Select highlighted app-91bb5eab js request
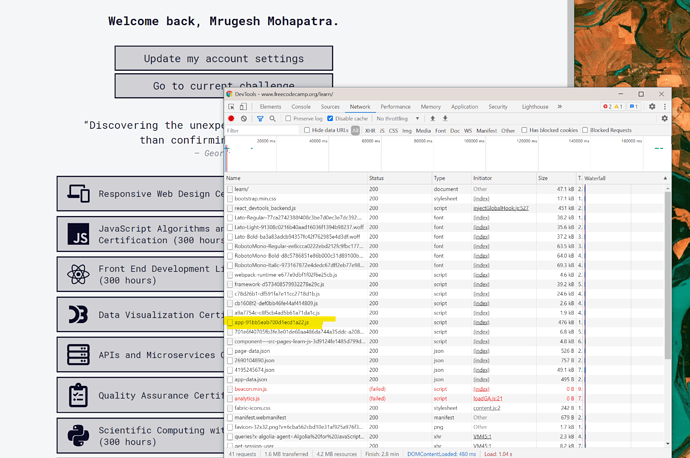Image resolution: width=690 pixels, height=458 pixels. (x=272, y=322)
